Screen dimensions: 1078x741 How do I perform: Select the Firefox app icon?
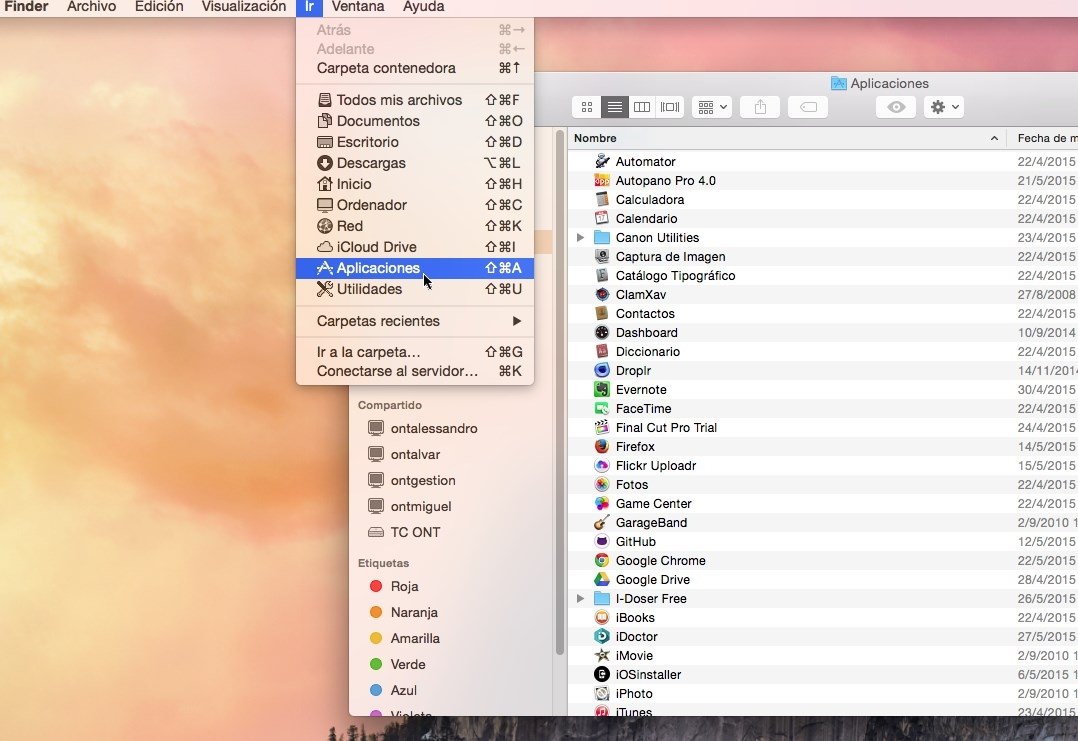click(x=602, y=446)
